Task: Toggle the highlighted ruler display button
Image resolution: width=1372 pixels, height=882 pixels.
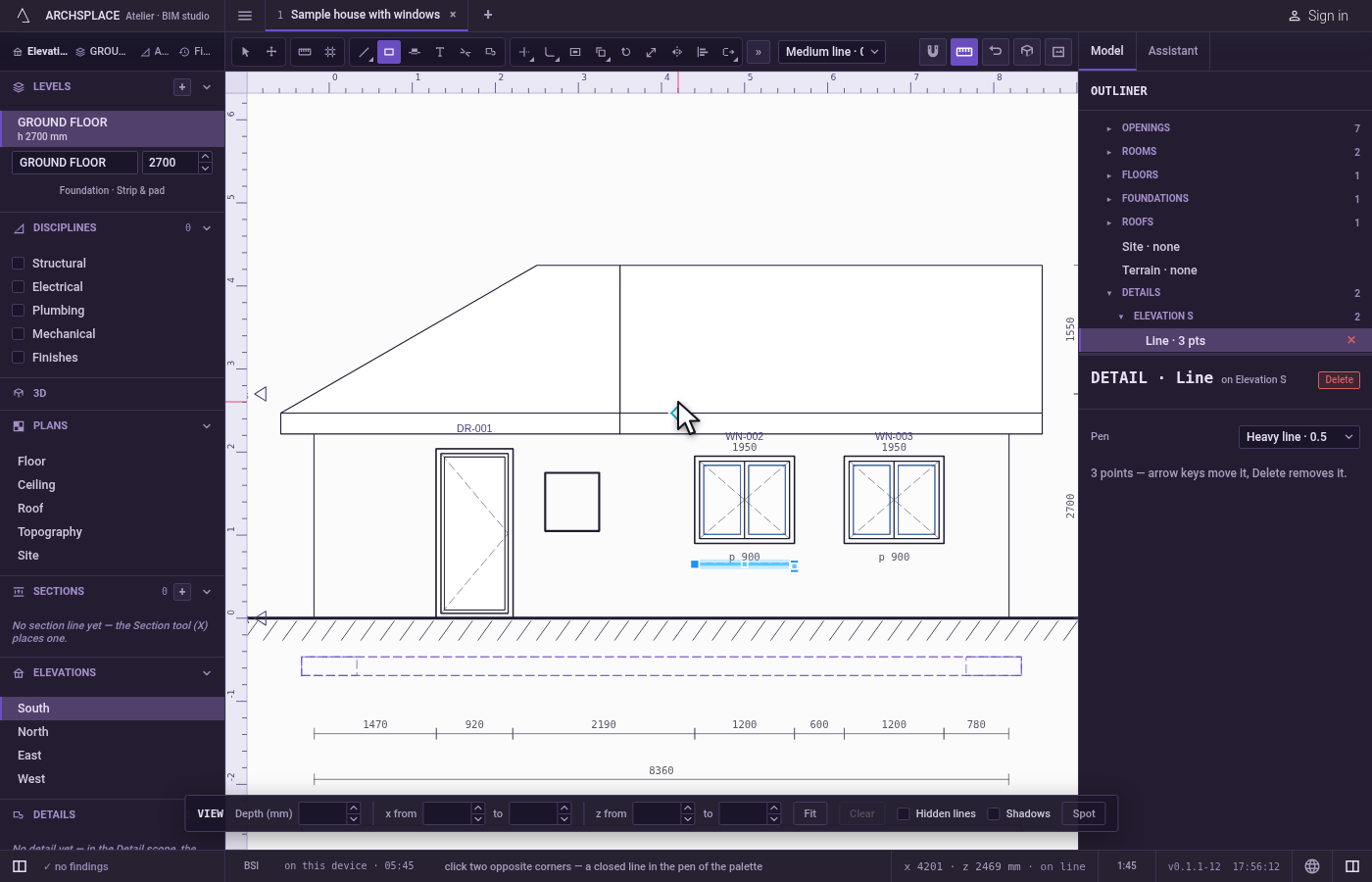Action: [964, 52]
